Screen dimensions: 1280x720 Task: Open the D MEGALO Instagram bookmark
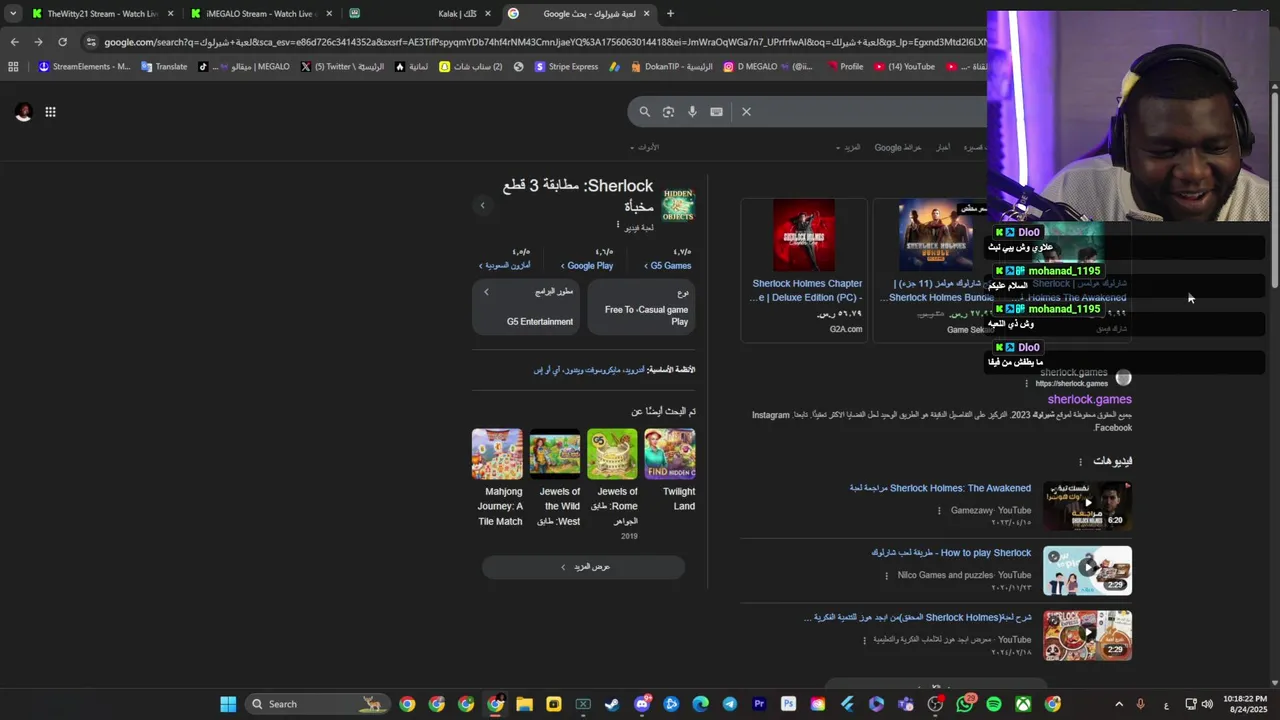click(768, 67)
